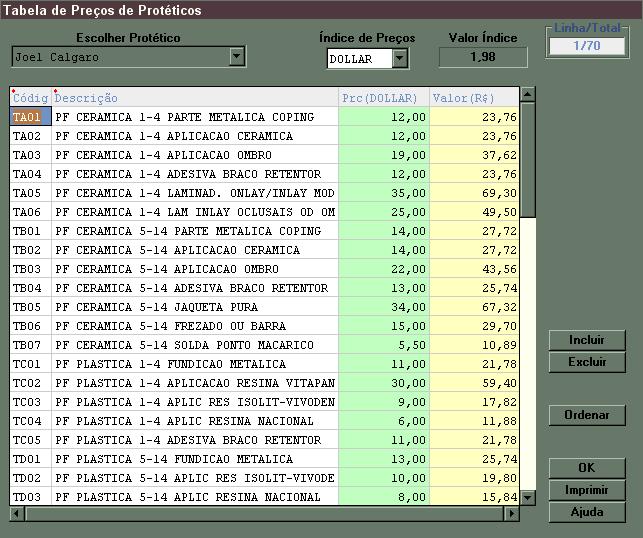Click the Incluir button
Image resolution: width=643 pixels, height=538 pixels.
(x=587, y=340)
